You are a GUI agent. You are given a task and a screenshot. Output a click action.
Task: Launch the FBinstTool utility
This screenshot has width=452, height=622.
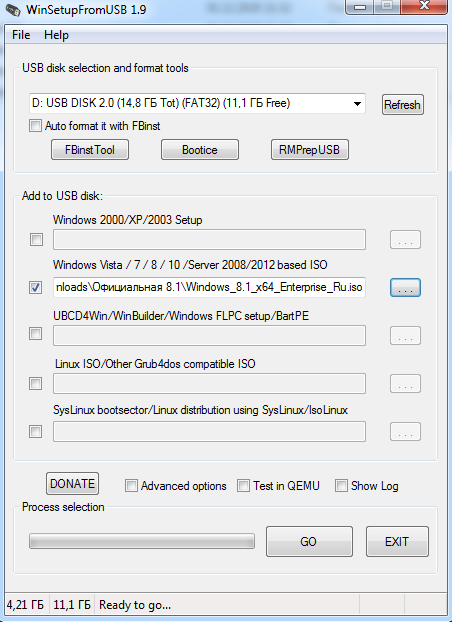coord(90,150)
